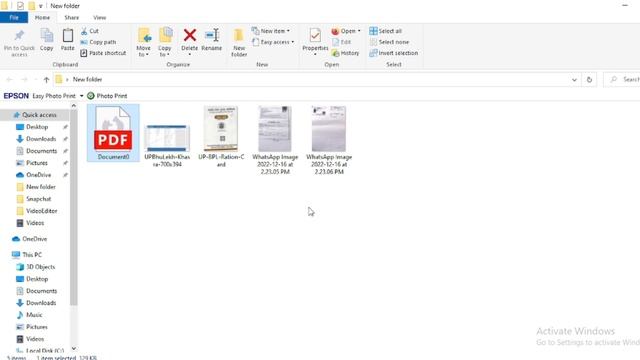Expand the Open button dropdown
Image resolution: width=640 pixels, height=360 pixels.
[x=359, y=31]
